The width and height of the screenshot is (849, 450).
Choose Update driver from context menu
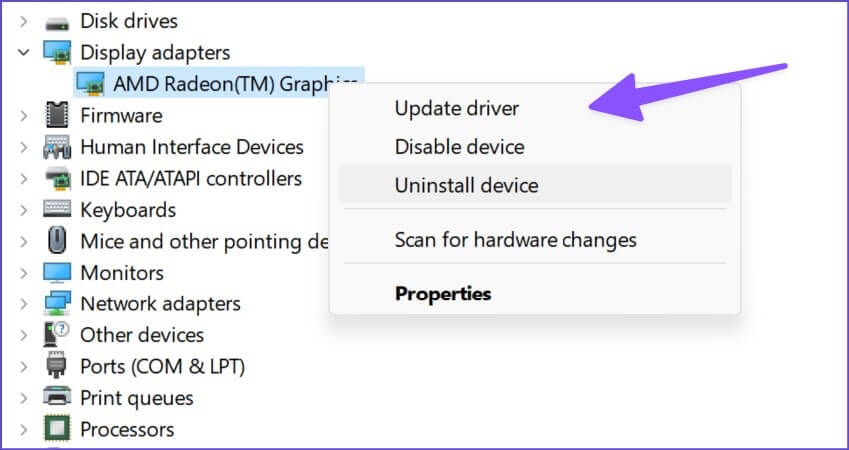(457, 108)
